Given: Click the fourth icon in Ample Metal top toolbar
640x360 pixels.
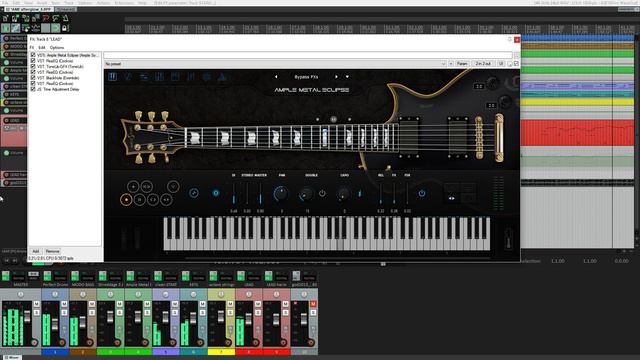Looking at the screenshot, I should point(160,77).
